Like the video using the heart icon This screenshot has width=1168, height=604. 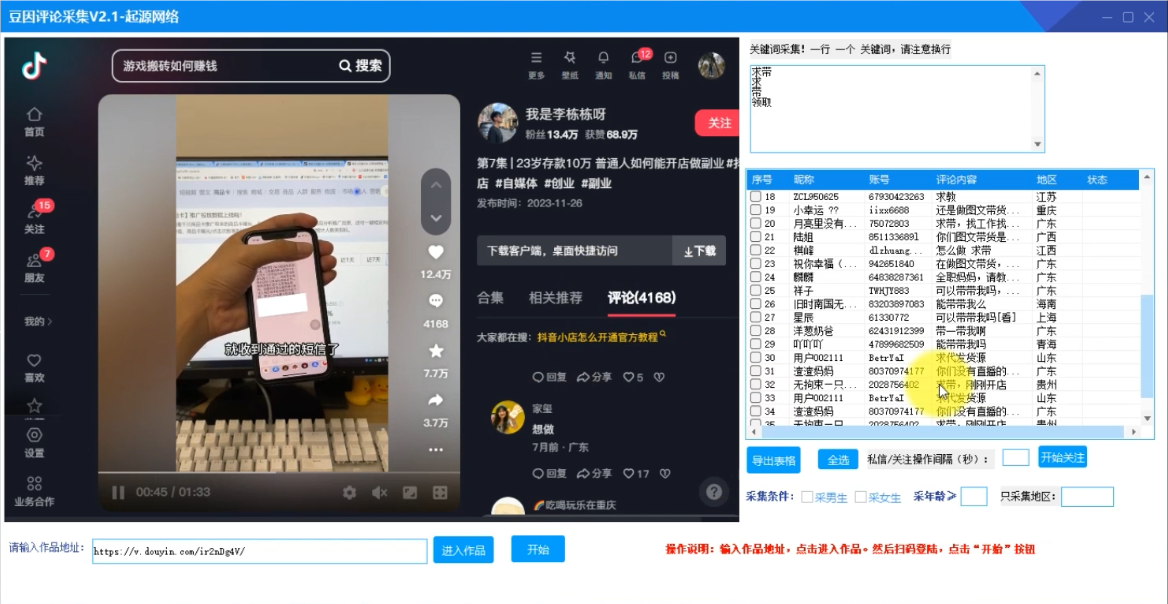click(x=434, y=252)
